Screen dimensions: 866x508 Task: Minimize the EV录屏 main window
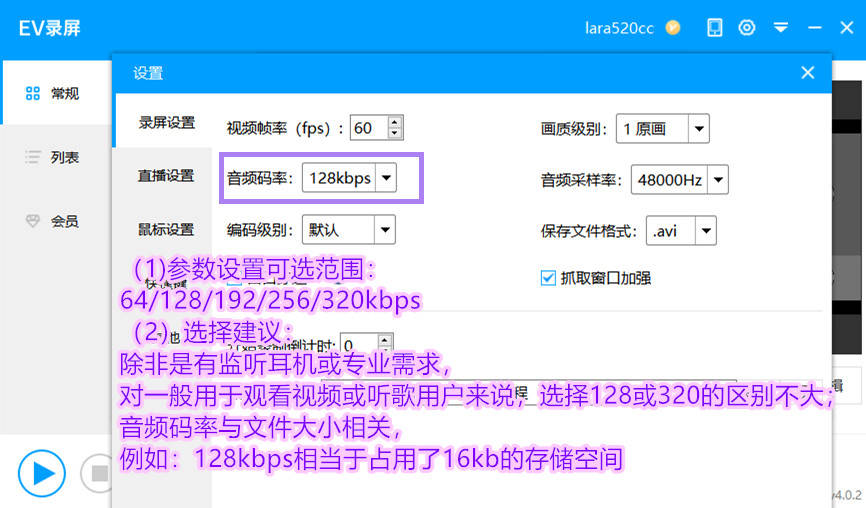pyautogui.click(x=815, y=28)
